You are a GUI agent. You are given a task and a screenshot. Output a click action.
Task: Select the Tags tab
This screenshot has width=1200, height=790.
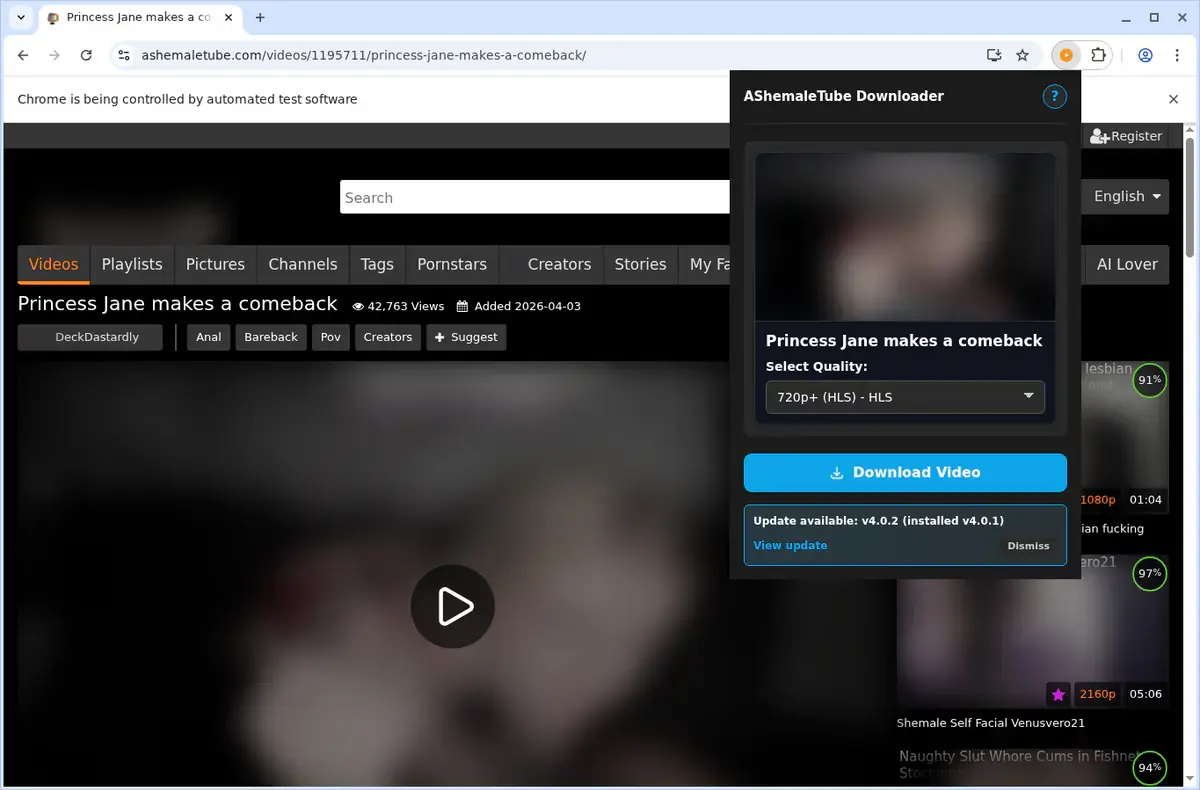(377, 264)
